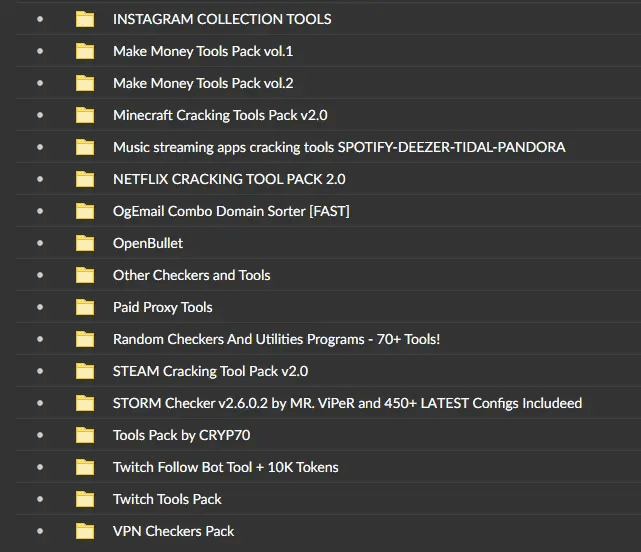Click folder icon for Random Checkers And Utilities Programs
The height and width of the screenshot is (552, 641).
85,339
